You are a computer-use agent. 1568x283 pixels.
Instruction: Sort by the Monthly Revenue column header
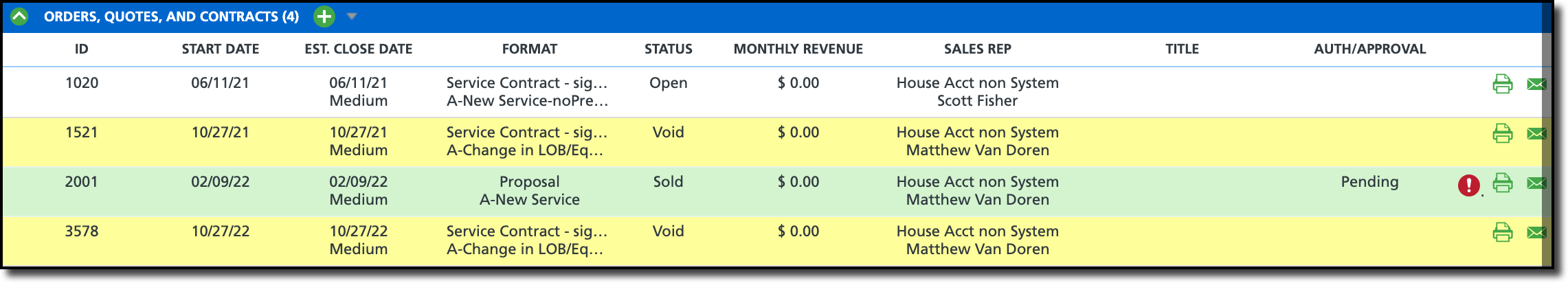point(798,49)
